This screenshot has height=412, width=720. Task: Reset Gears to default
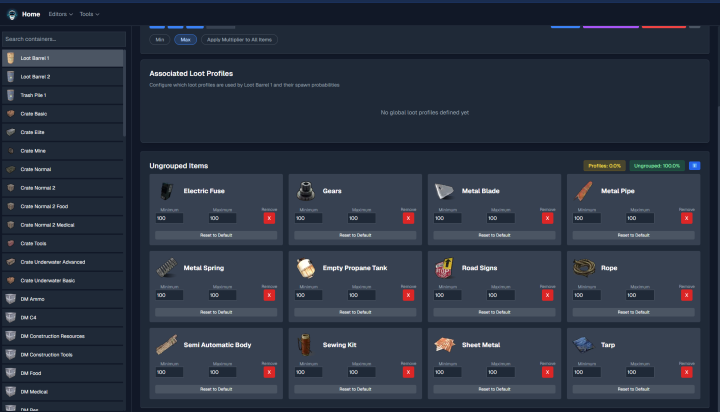[x=355, y=235]
